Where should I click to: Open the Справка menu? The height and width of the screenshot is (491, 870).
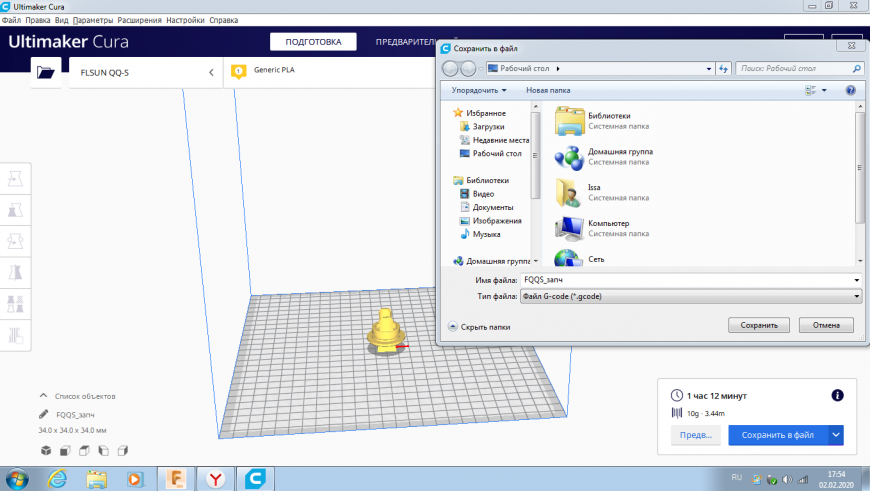[x=224, y=20]
